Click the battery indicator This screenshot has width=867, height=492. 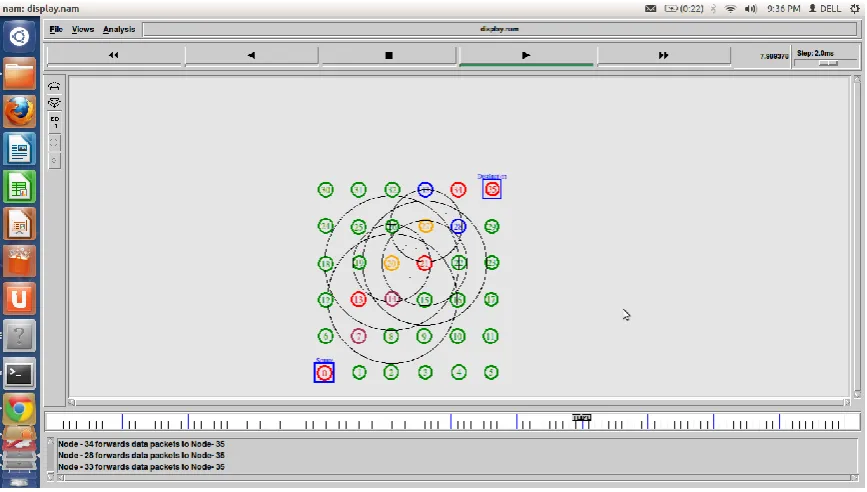(684, 8)
